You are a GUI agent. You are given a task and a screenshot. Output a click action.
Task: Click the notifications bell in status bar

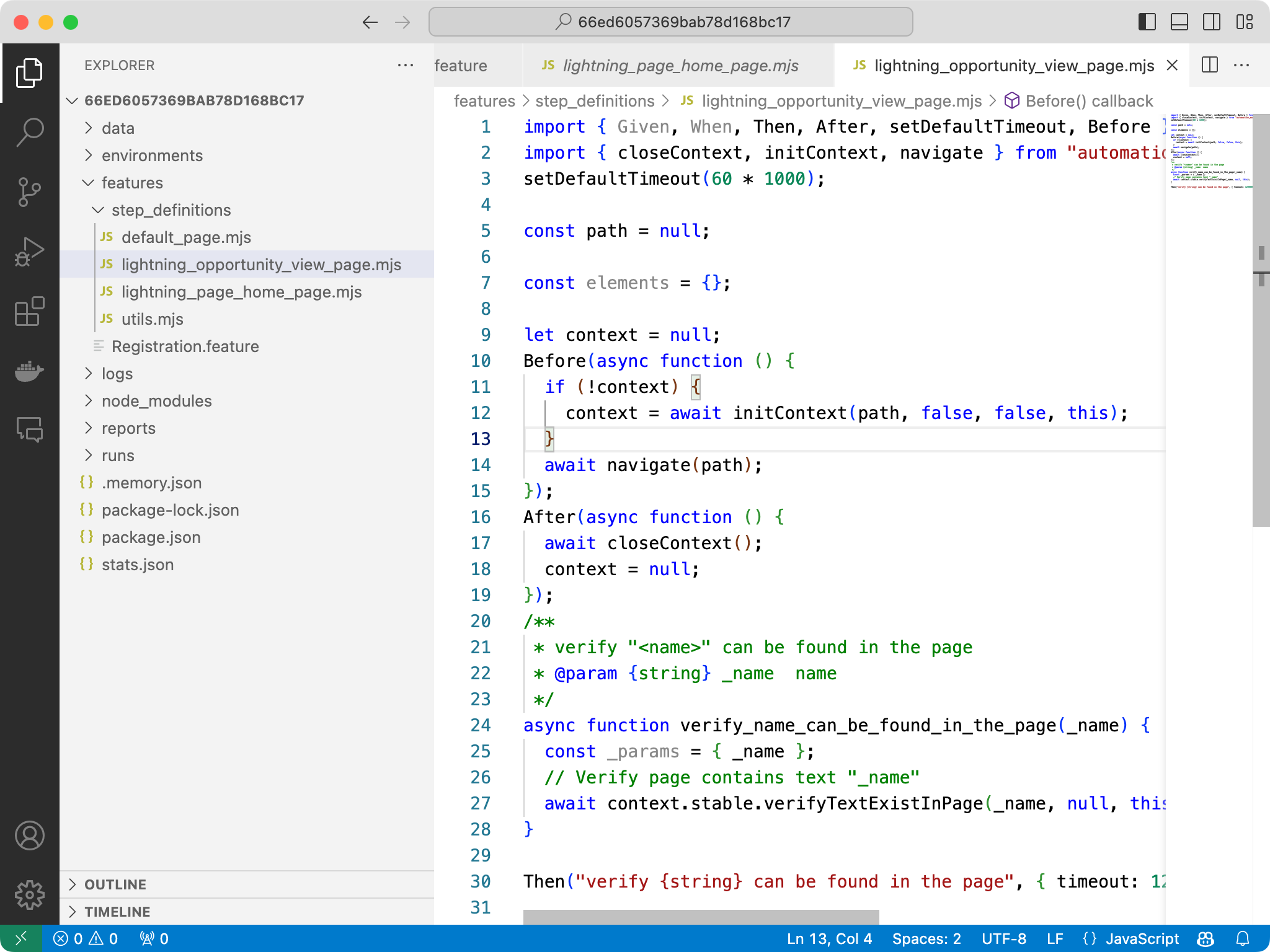[1243, 938]
